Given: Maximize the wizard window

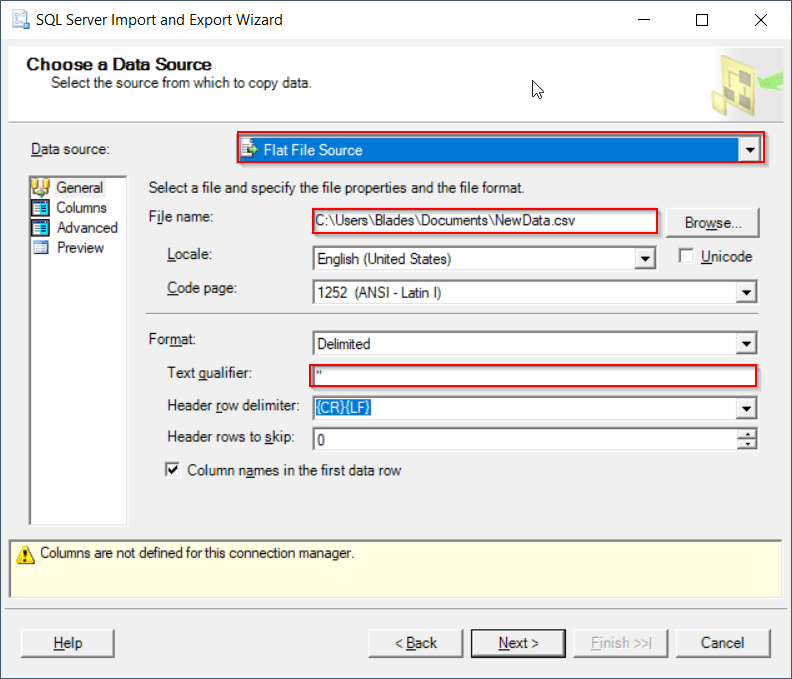Looking at the screenshot, I should coord(702,20).
